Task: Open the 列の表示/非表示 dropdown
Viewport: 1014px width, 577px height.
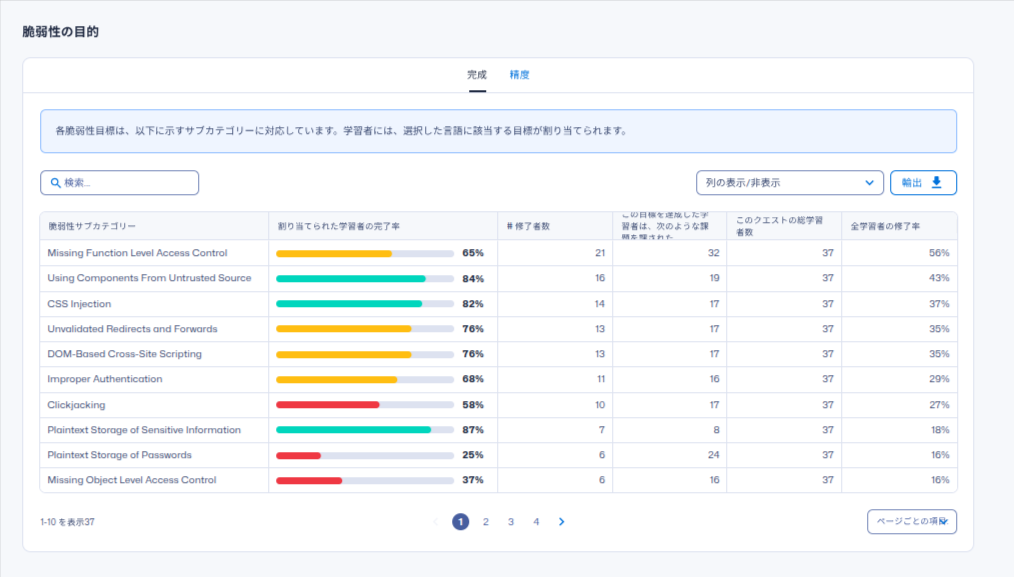Action: tap(789, 183)
